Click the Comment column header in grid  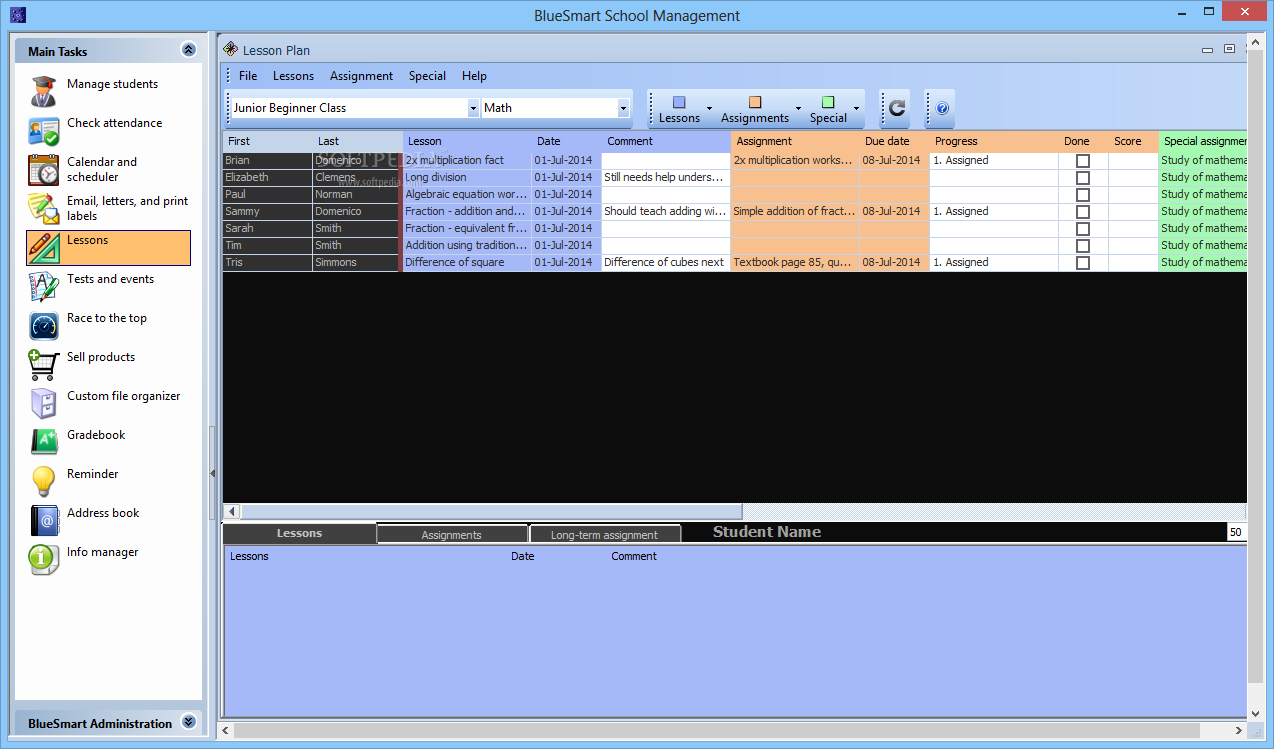pos(666,141)
